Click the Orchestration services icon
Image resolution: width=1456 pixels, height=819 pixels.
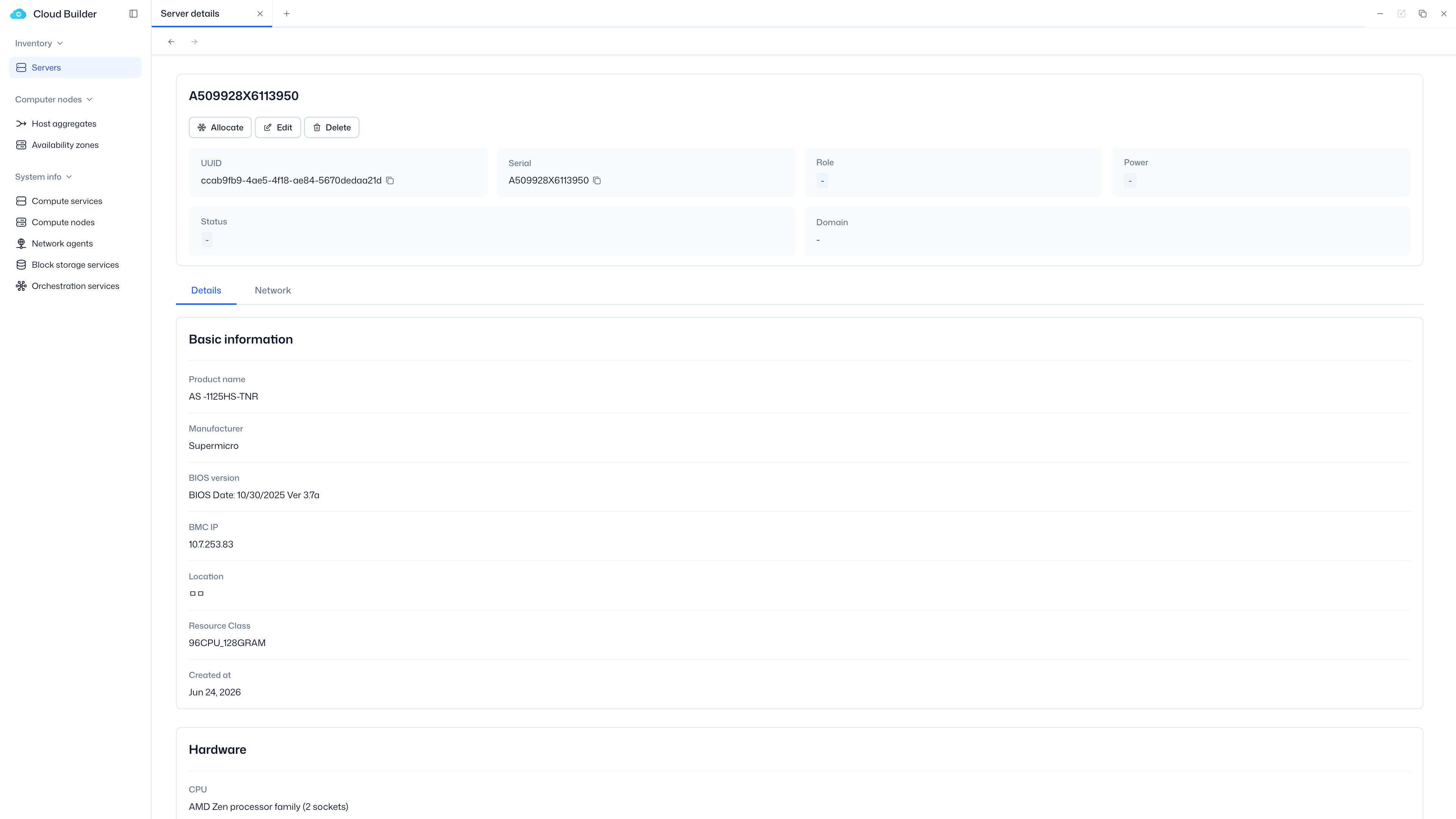21,286
